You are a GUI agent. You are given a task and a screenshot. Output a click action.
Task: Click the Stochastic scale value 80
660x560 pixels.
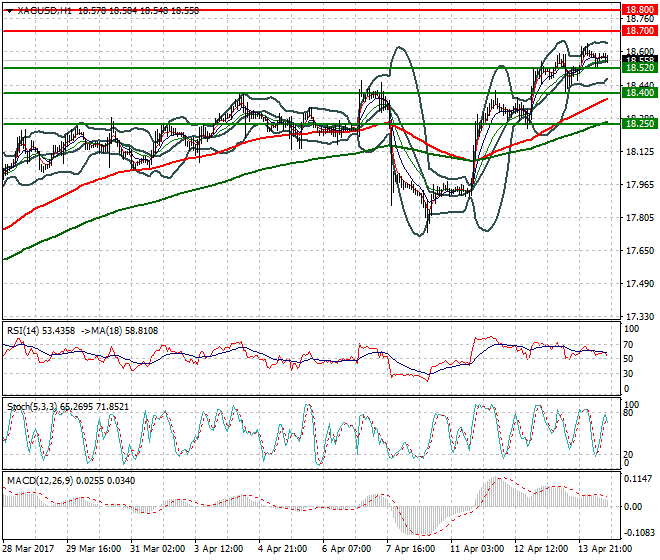(628, 413)
